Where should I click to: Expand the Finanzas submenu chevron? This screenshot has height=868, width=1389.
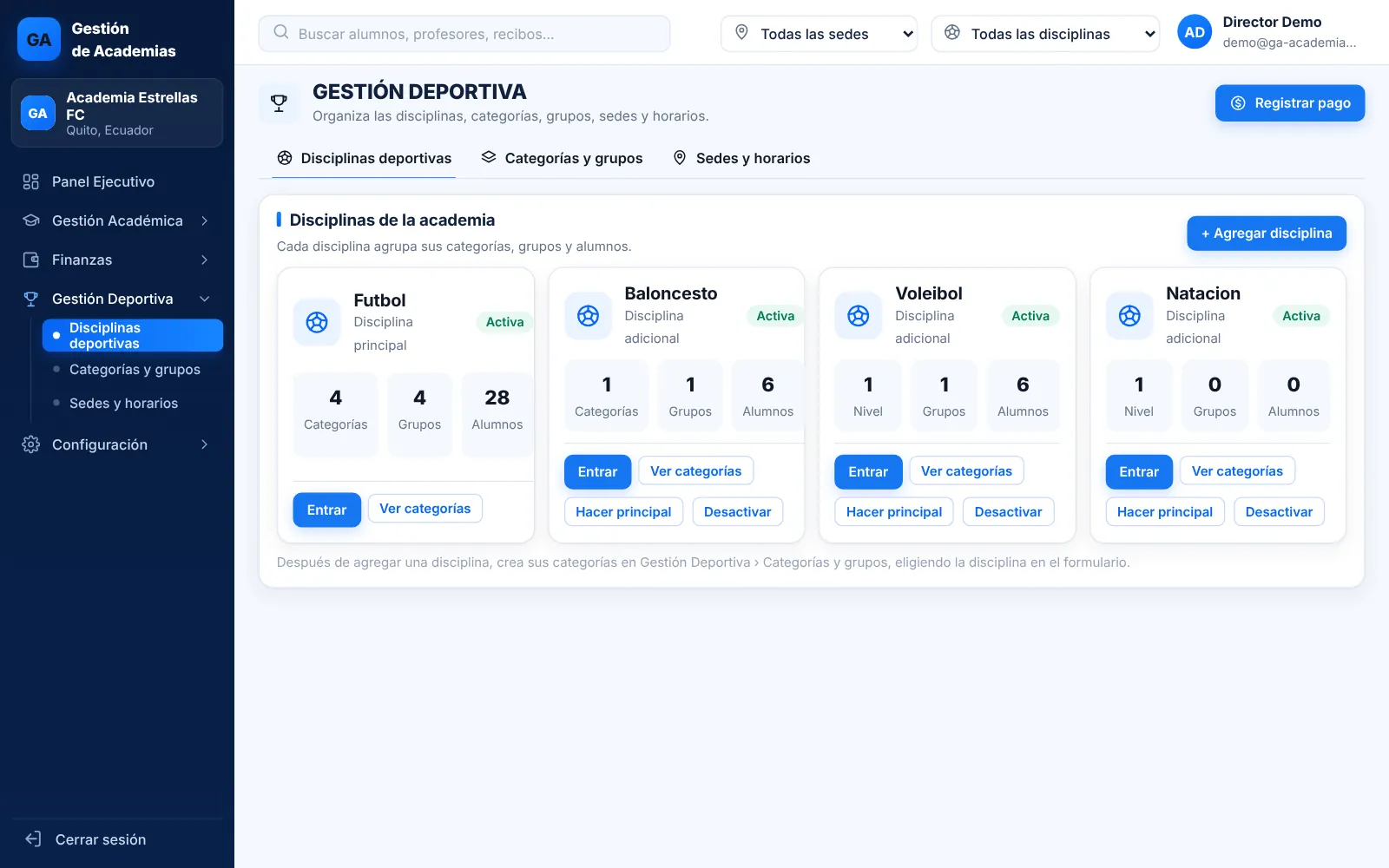(205, 260)
